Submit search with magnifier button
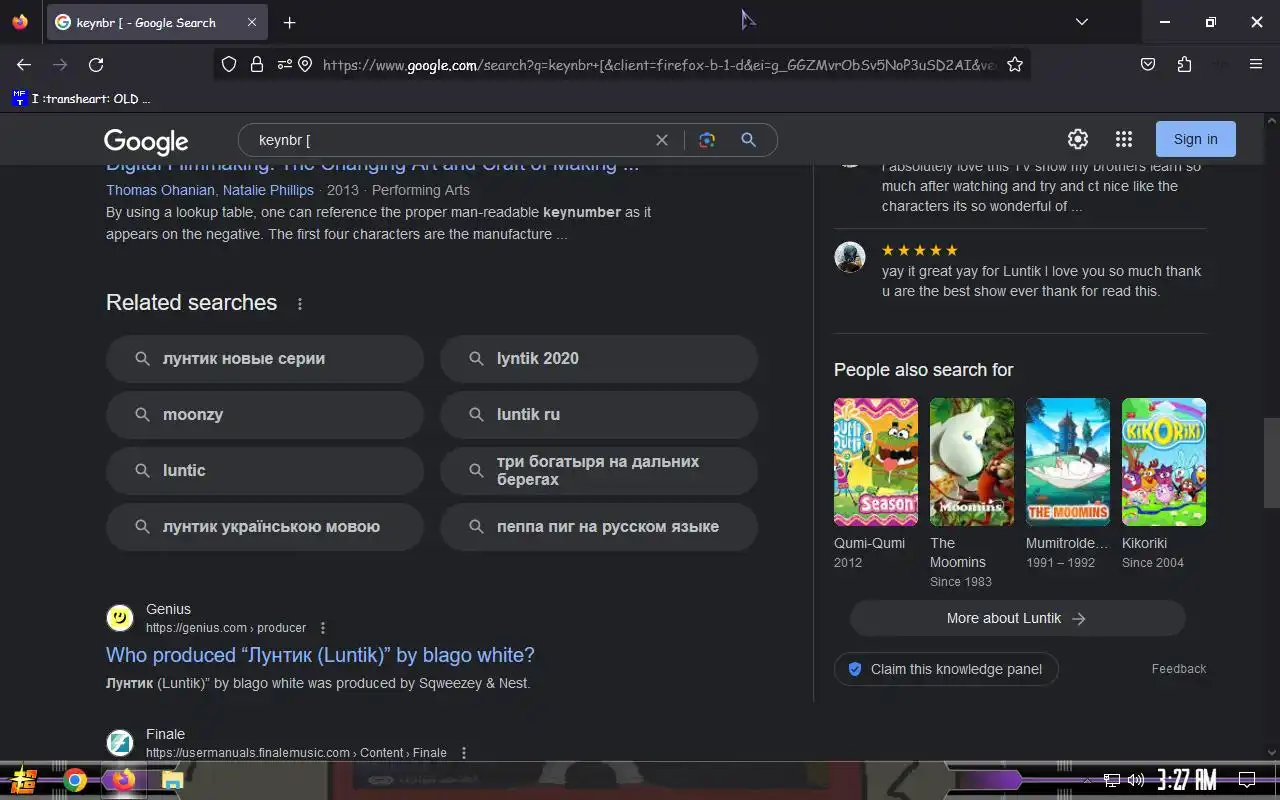This screenshot has height=800, width=1280. (x=748, y=140)
